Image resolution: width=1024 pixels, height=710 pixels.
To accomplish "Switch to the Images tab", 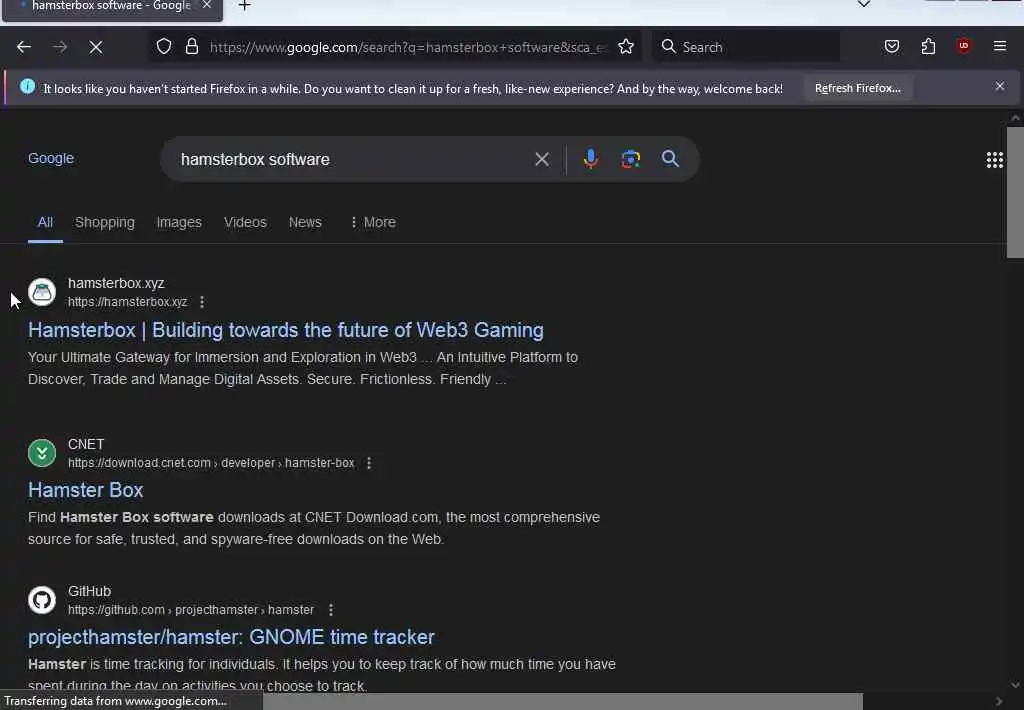I will pyautogui.click(x=179, y=222).
